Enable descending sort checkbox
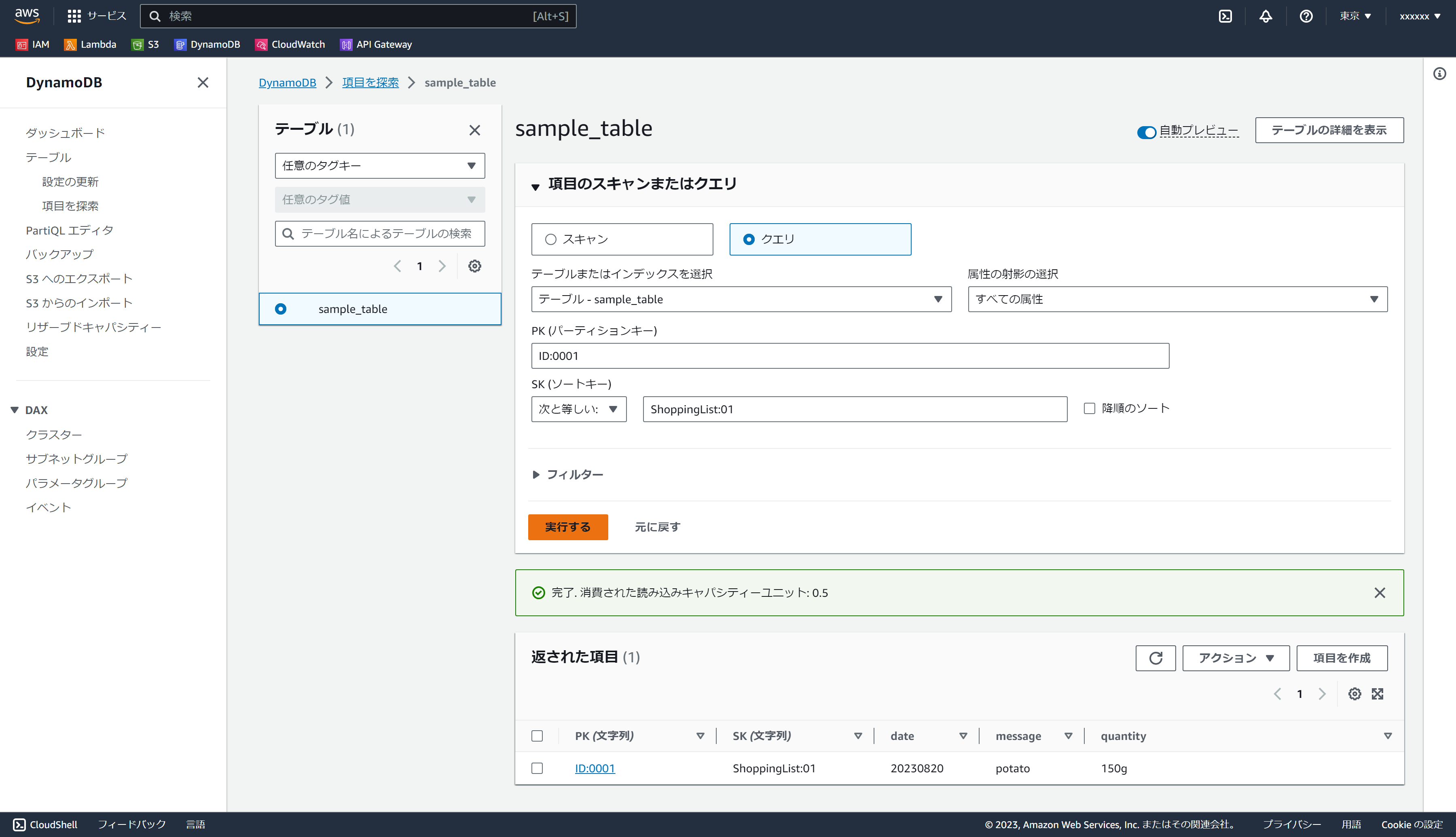The width and height of the screenshot is (1456, 837). coord(1089,408)
